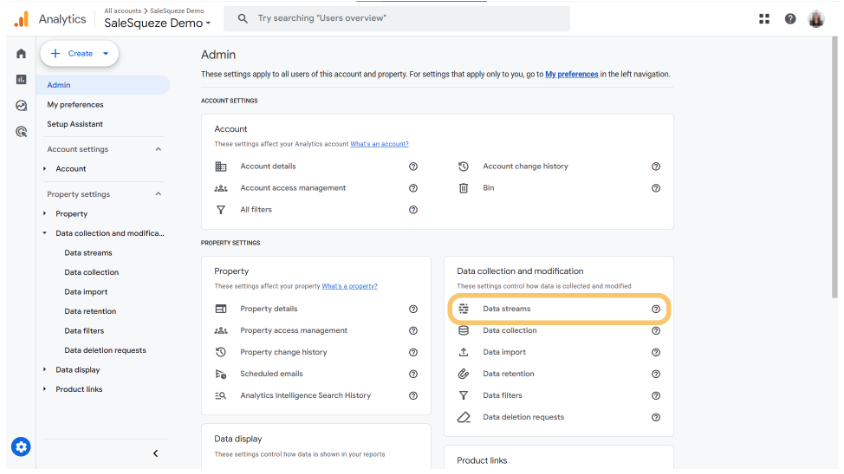Viewport: 844px width, 474px height.
Task: Click help icon beside Property change history
Action: [413, 352]
